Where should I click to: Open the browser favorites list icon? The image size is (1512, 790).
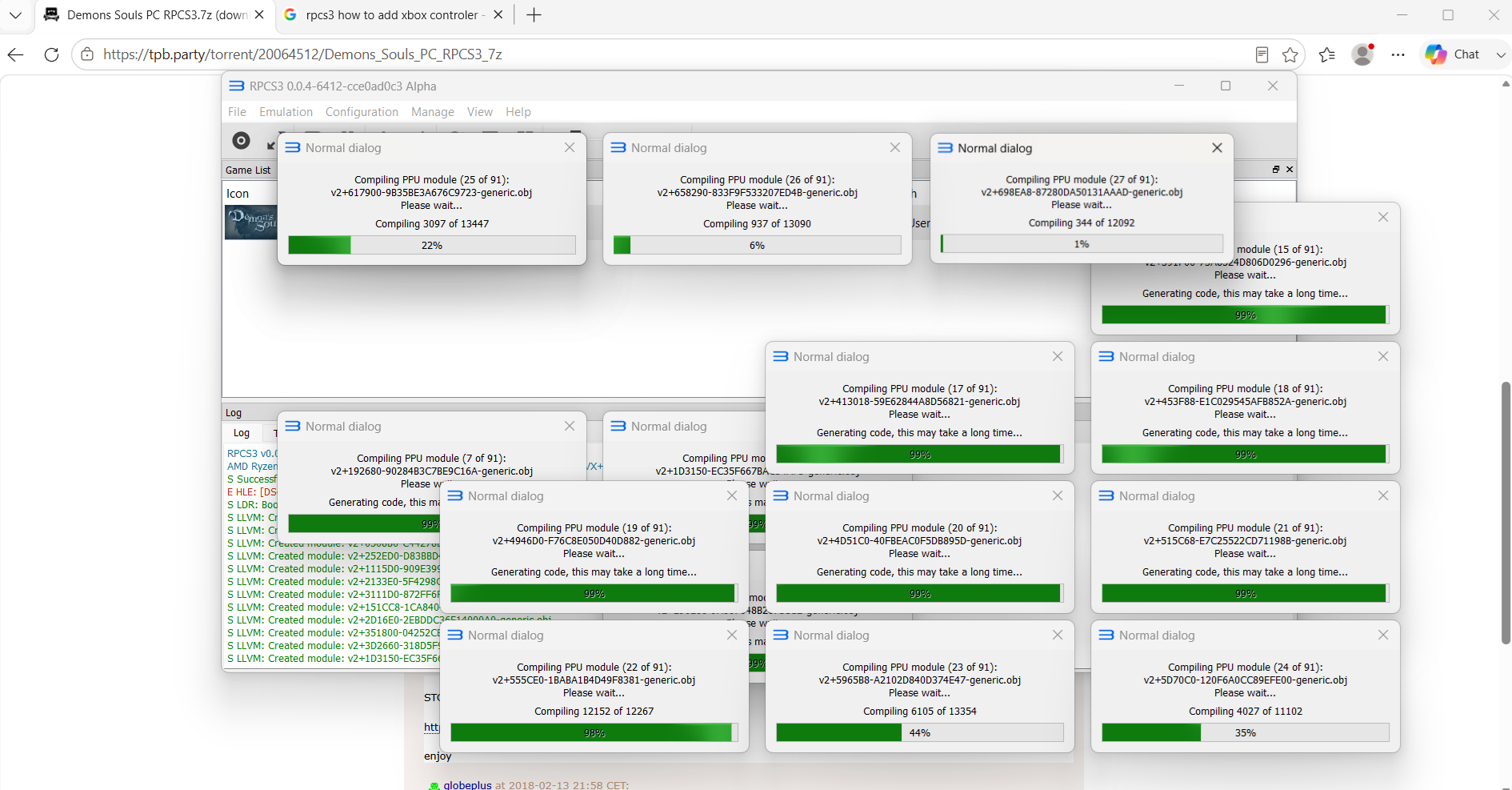(1327, 54)
